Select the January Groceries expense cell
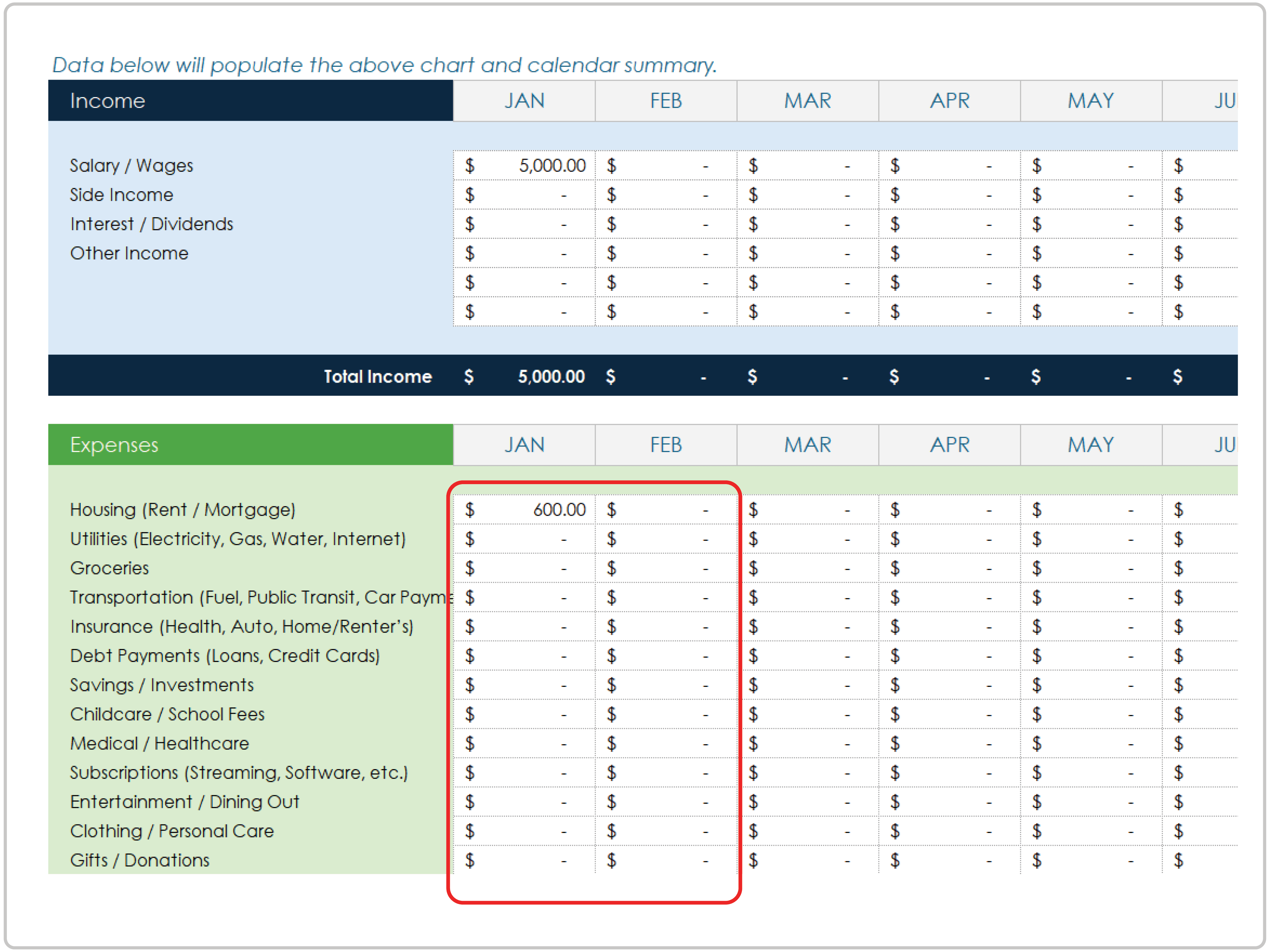Screen dimensions: 1270x952 pyautogui.click(x=524, y=568)
